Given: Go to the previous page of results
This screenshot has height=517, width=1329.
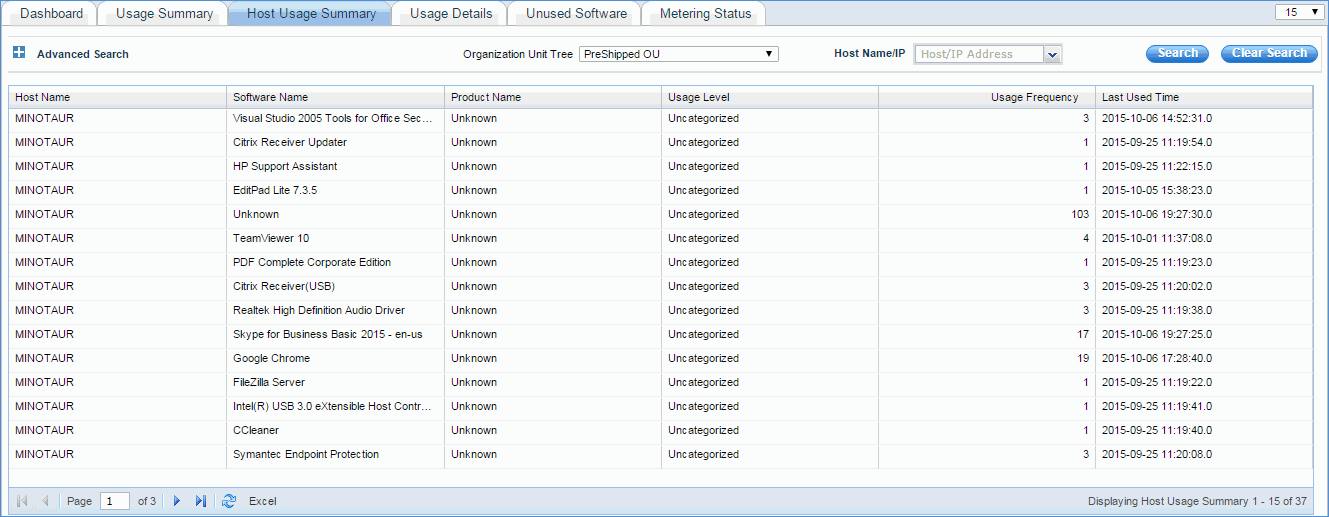Looking at the screenshot, I should click(45, 501).
